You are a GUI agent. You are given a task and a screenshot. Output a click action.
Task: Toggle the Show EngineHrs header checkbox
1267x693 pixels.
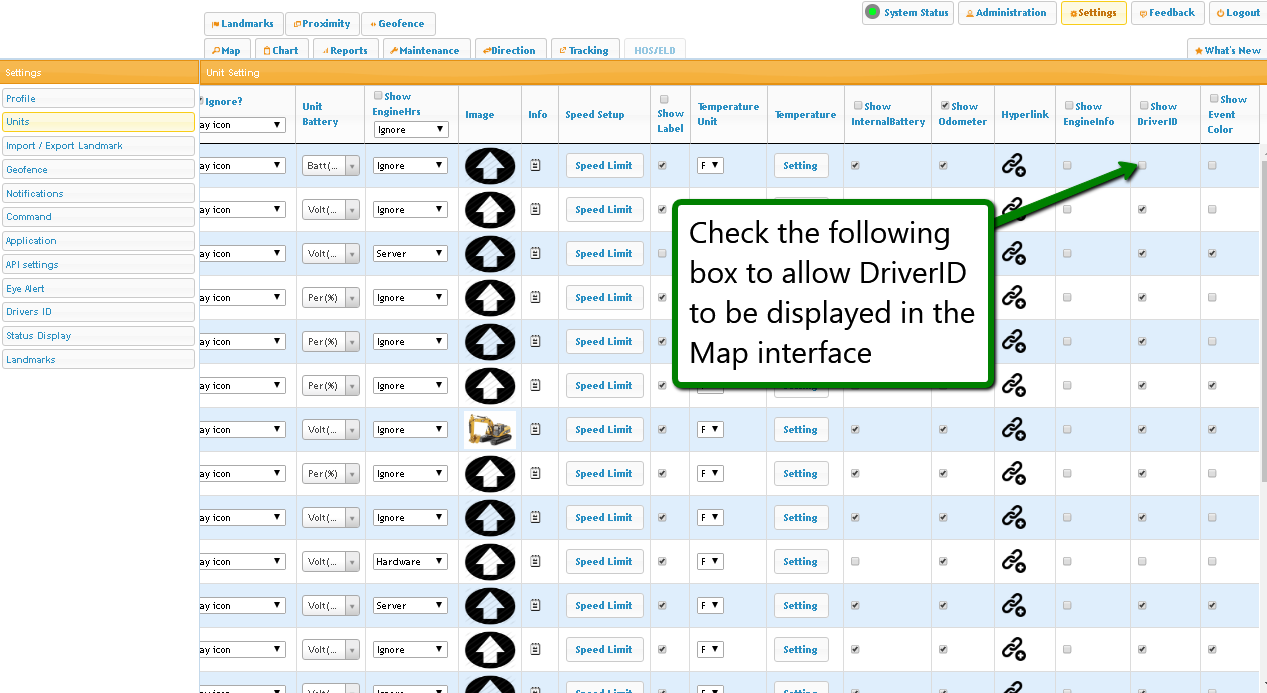coord(378,96)
